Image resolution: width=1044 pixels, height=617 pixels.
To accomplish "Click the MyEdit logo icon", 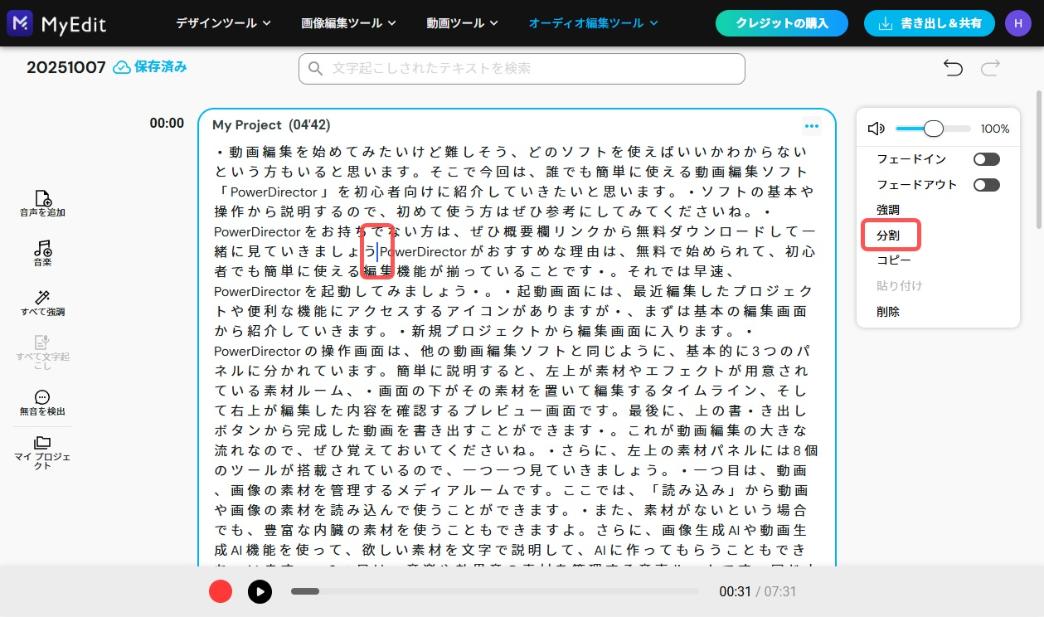I will pos(19,22).
